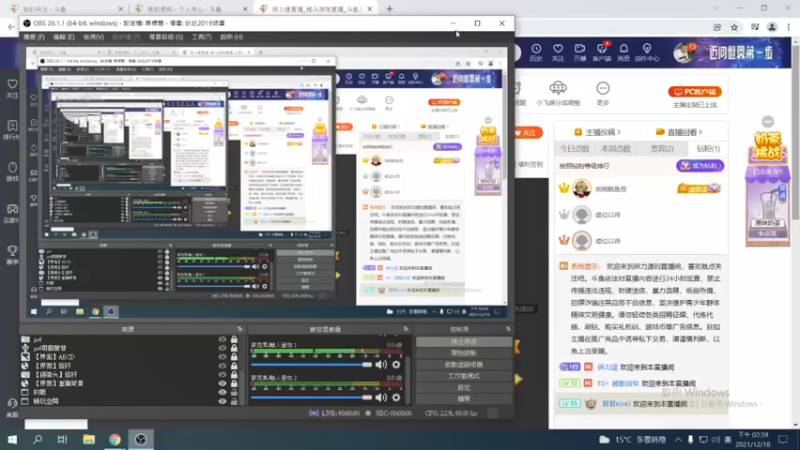Image resolution: width=800 pixels, height=450 pixels.
Task: Click the OBS Studio taskbar icon
Action: point(141,439)
